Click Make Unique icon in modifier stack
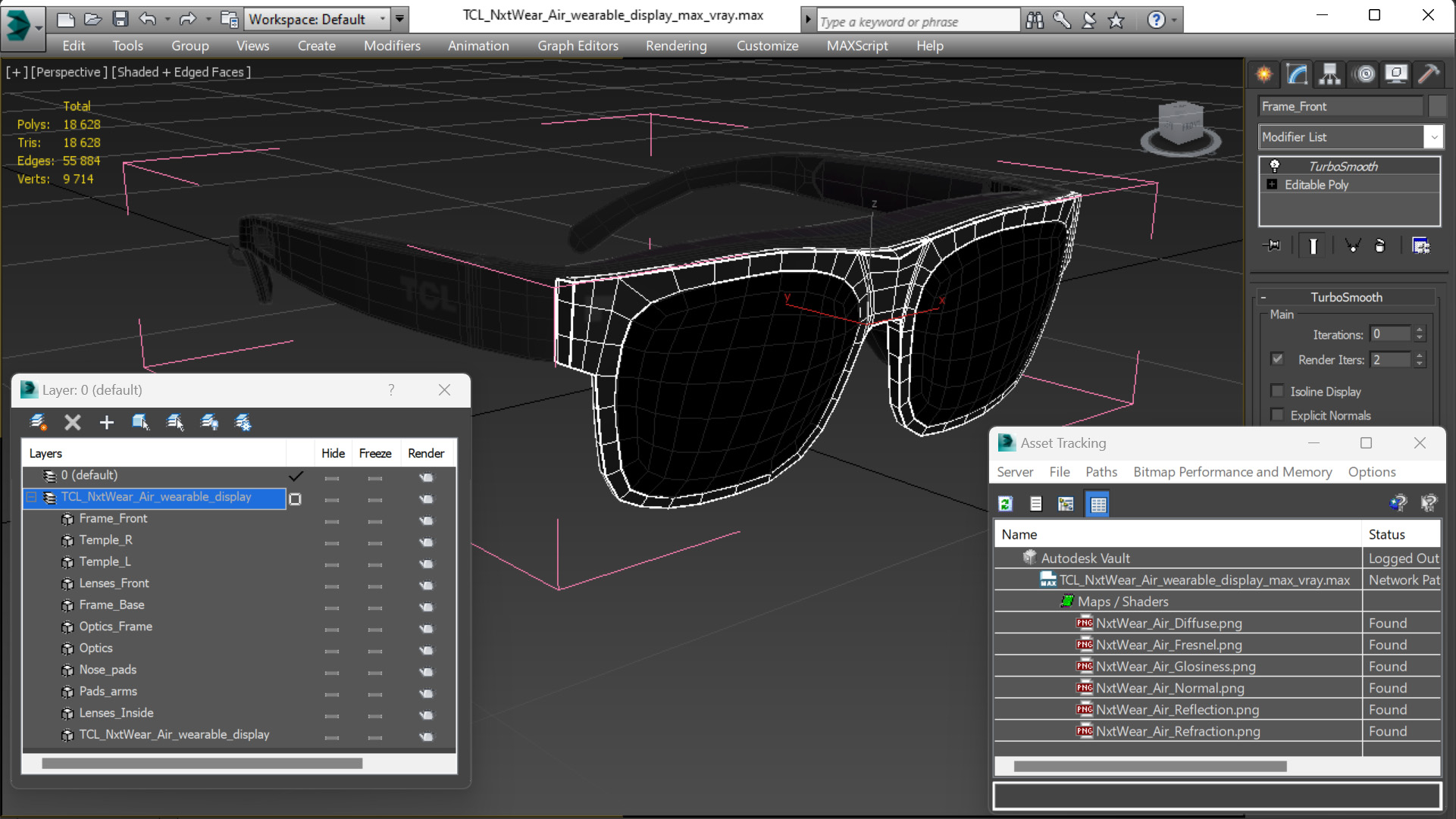This screenshot has width=1456, height=819. point(1353,245)
